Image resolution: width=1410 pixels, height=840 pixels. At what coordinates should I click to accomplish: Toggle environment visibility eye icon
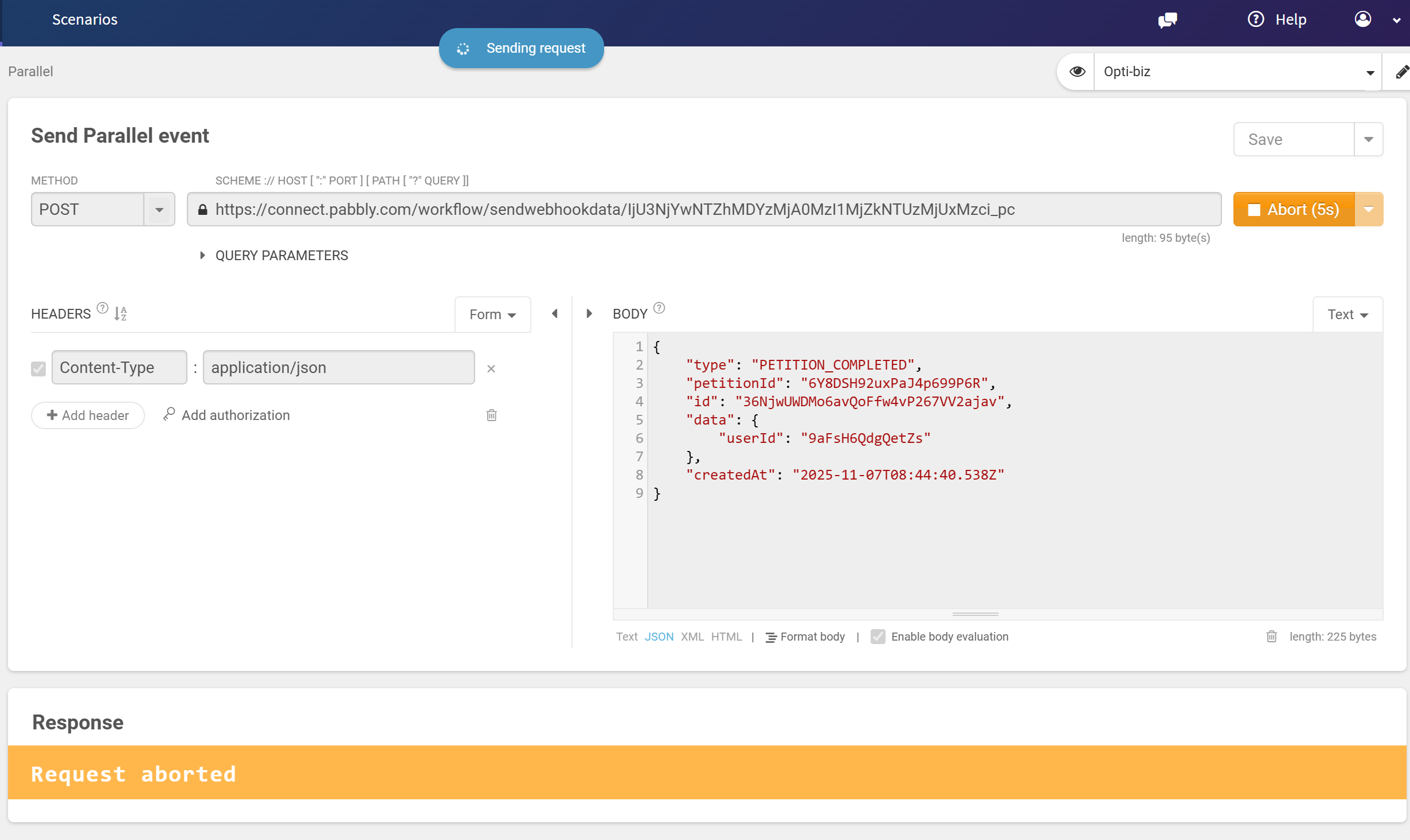coord(1077,72)
